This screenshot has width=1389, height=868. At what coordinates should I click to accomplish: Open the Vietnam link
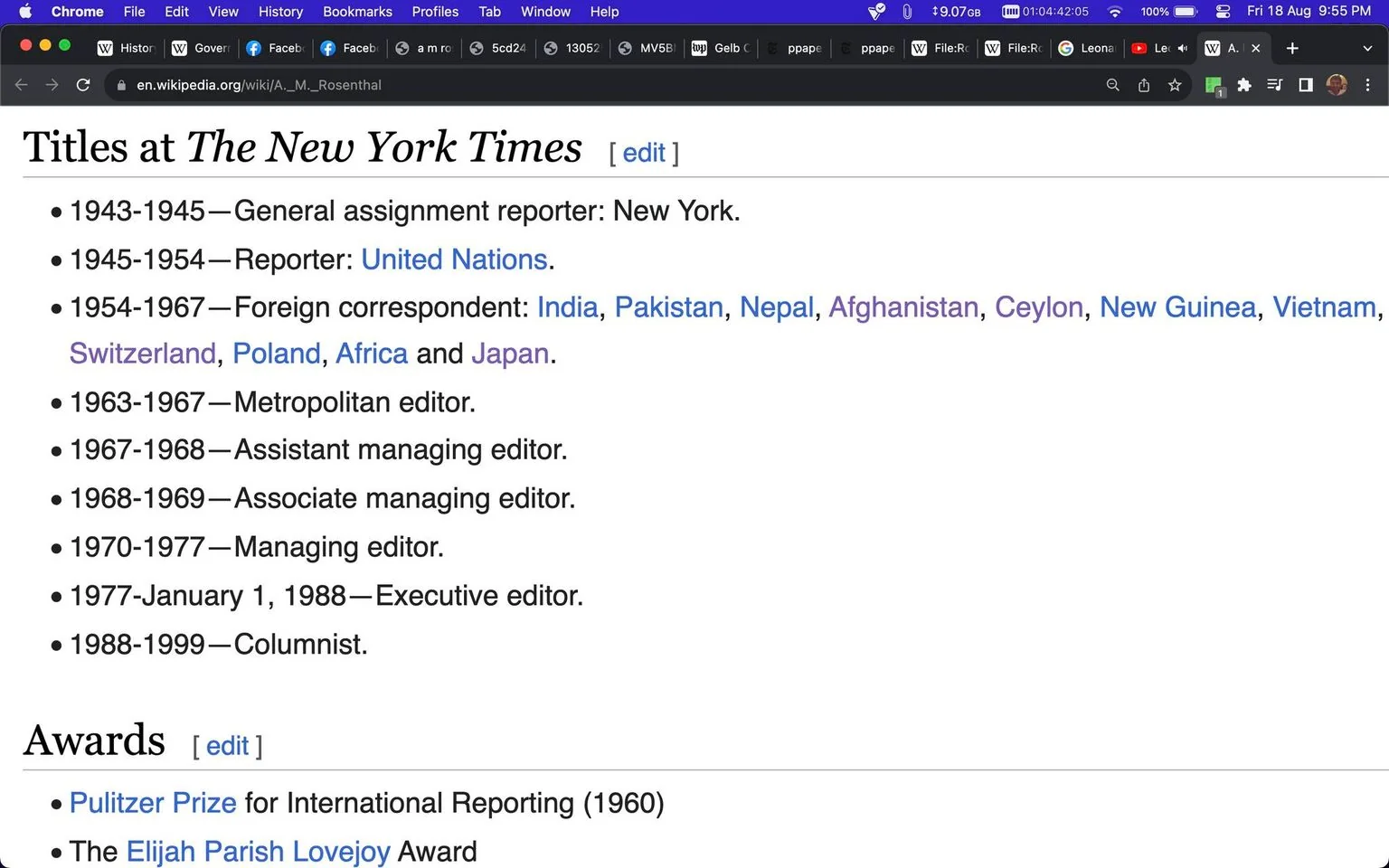(x=1324, y=307)
